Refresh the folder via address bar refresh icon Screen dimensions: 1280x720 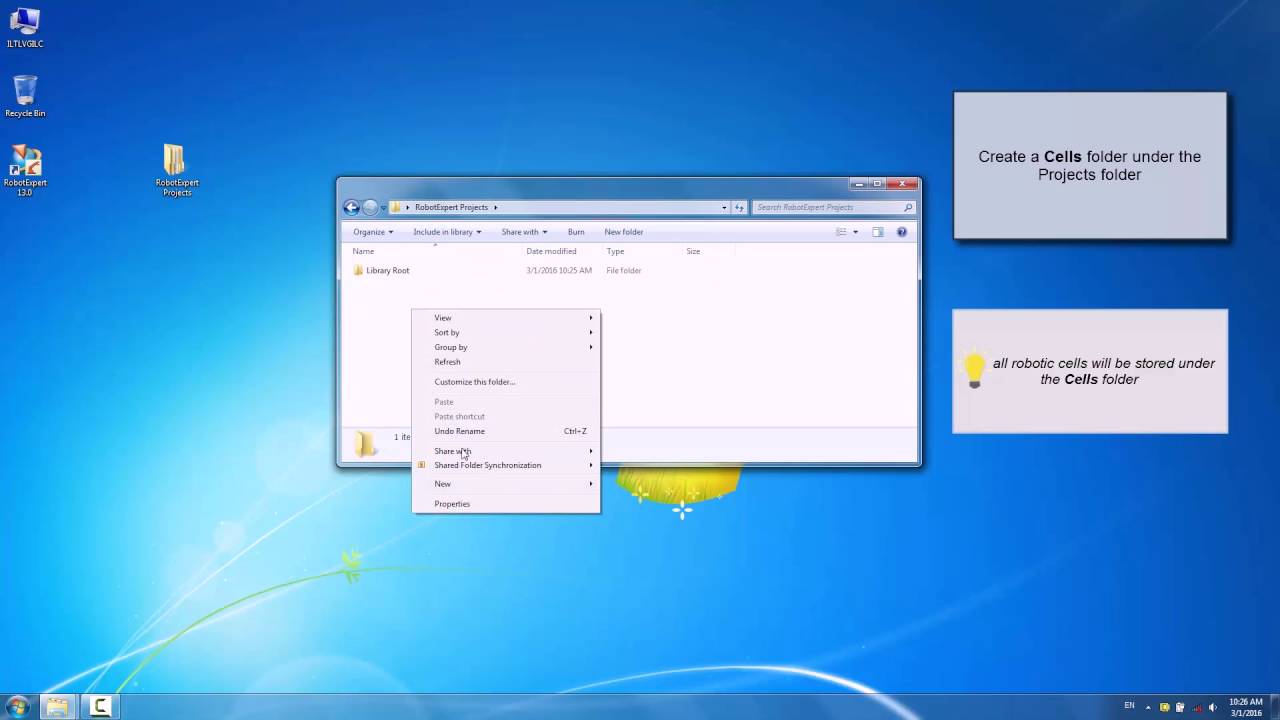pyautogui.click(x=740, y=207)
